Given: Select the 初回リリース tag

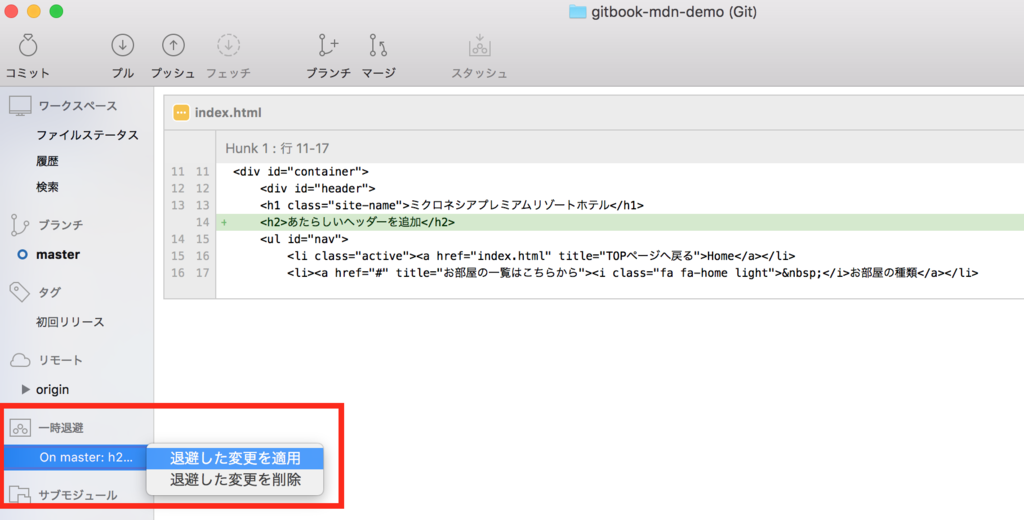Looking at the screenshot, I should (70, 322).
